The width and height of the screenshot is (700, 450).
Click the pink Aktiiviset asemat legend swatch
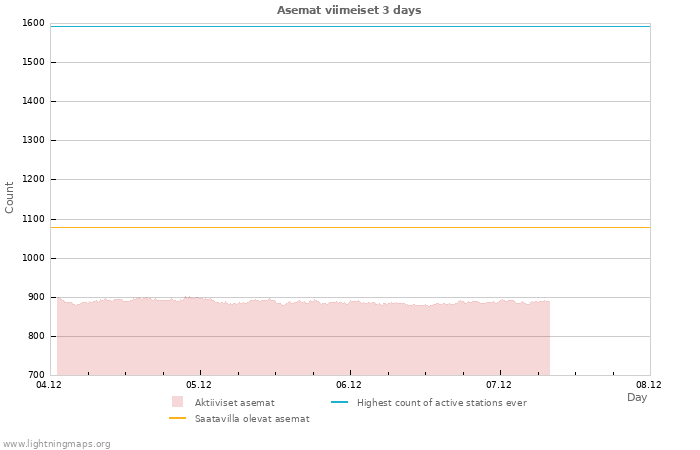point(177,402)
